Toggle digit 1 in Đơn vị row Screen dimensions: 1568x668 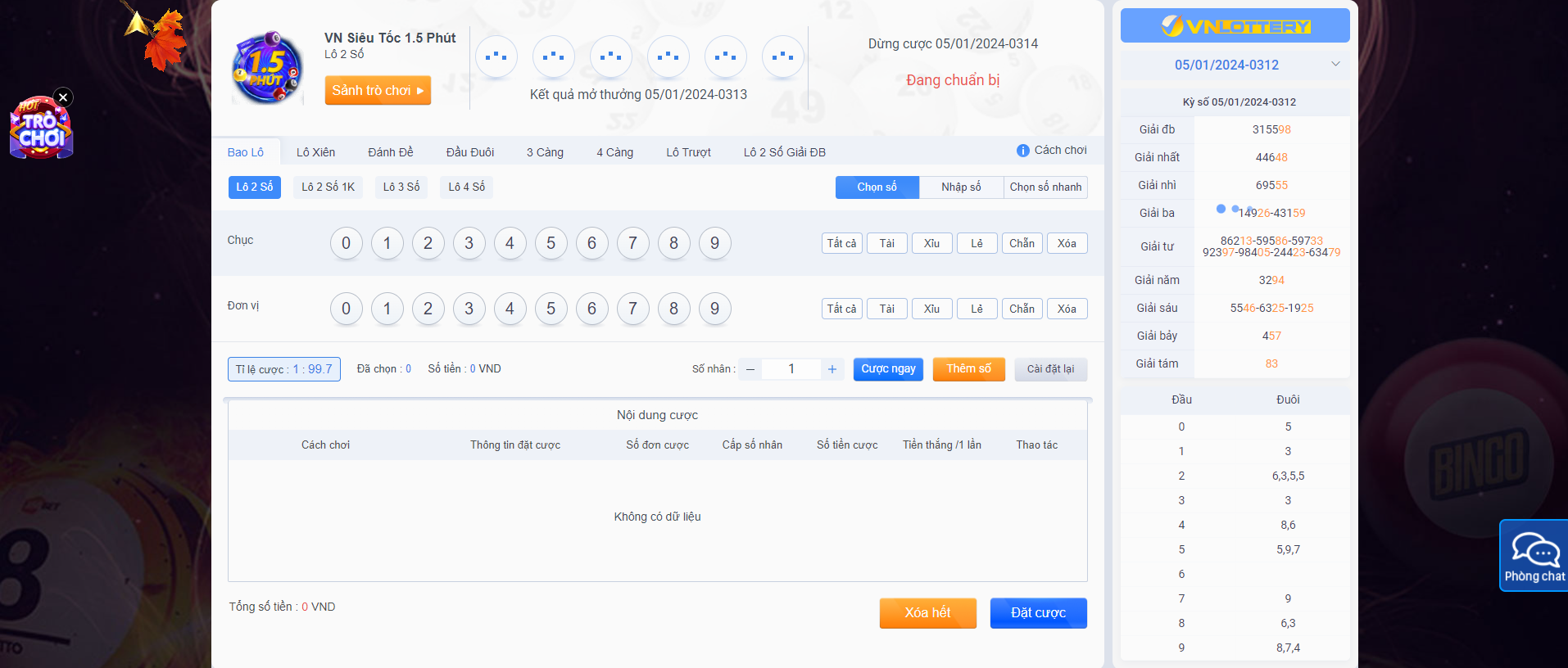[x=387, y=309]
